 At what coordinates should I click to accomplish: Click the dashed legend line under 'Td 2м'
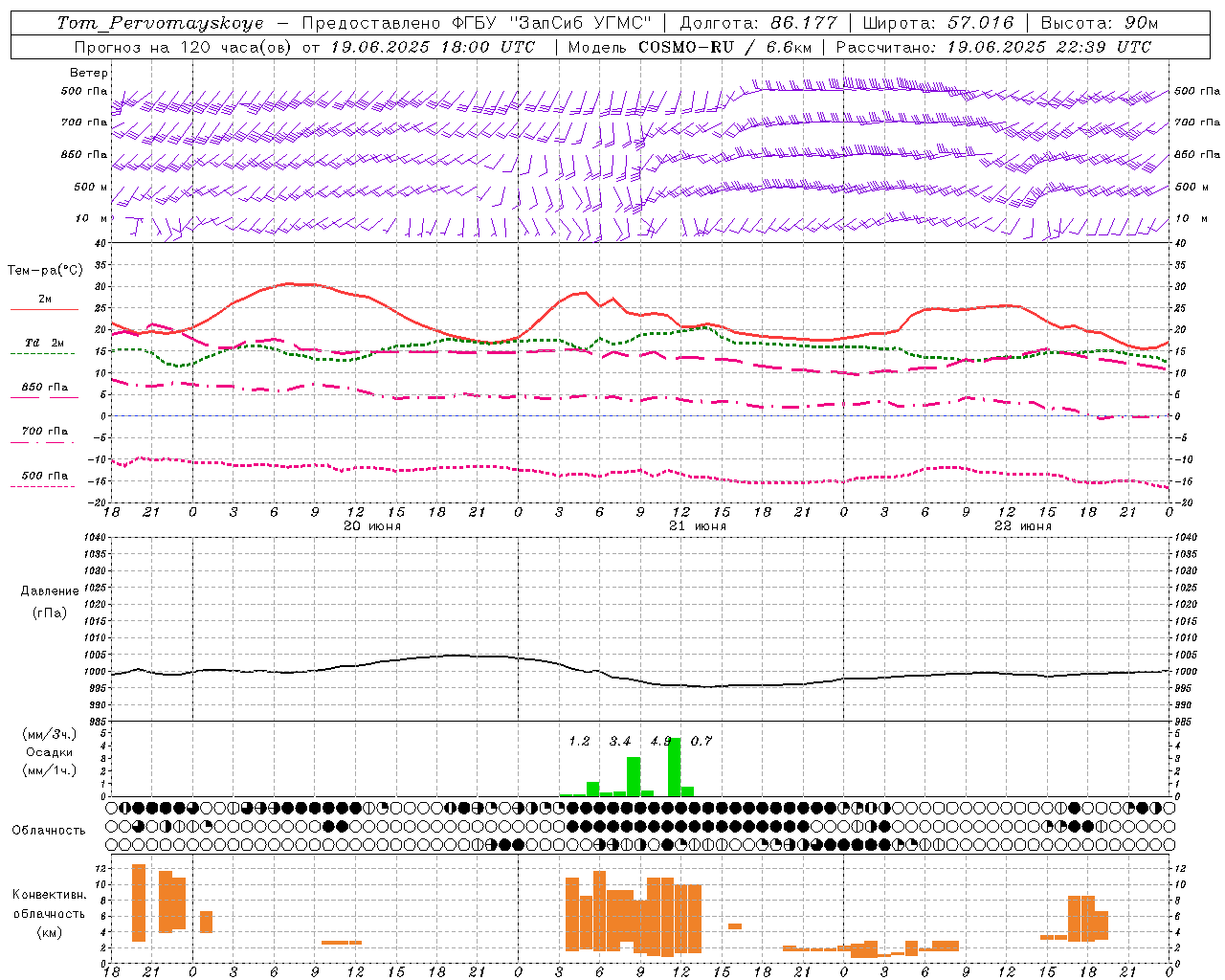point(44,354)
